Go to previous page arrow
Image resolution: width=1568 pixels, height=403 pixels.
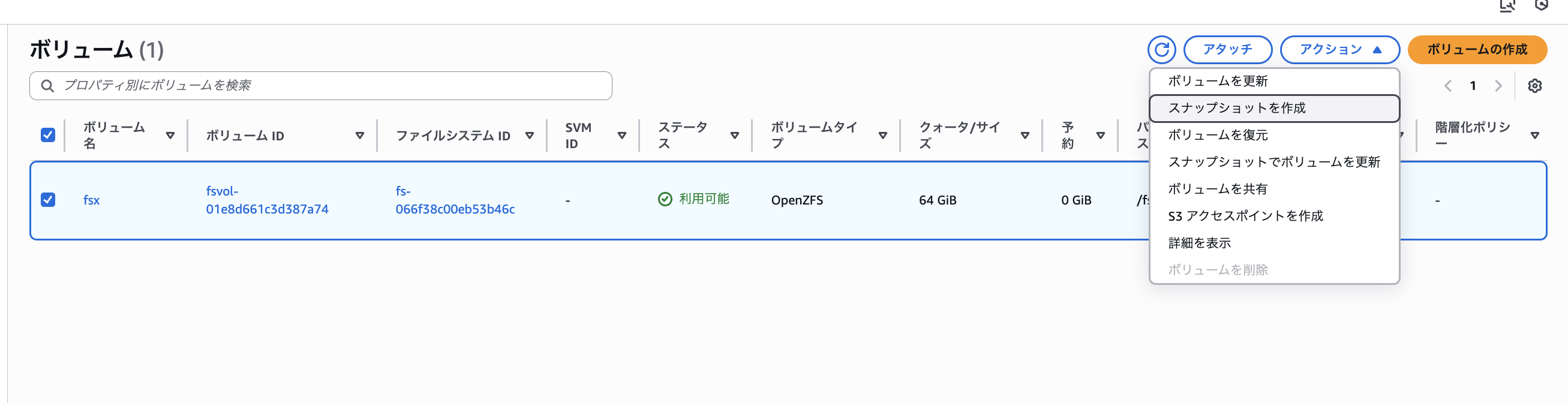tap(1448, 86)
